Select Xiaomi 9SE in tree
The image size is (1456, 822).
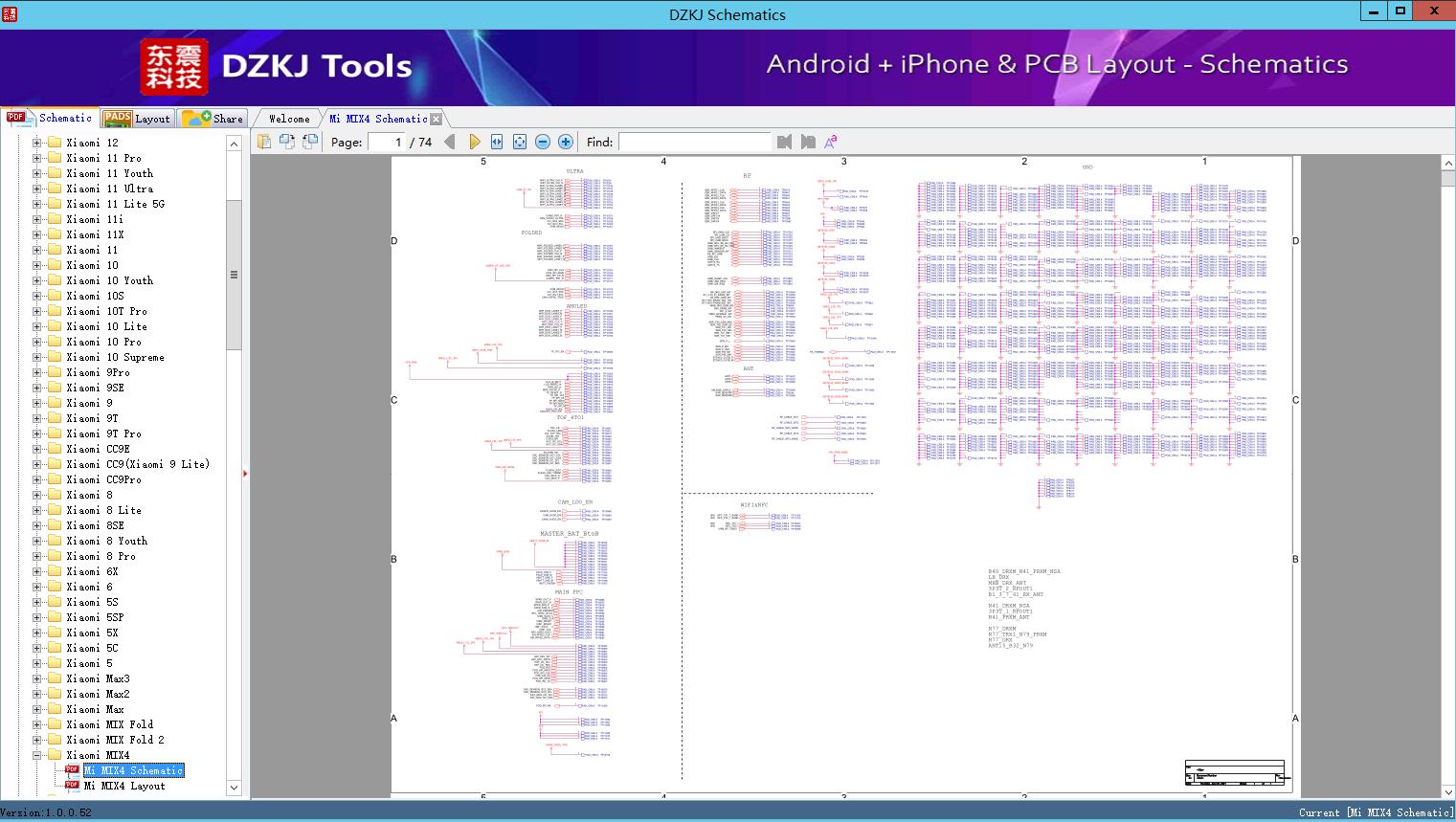[95, 388]
